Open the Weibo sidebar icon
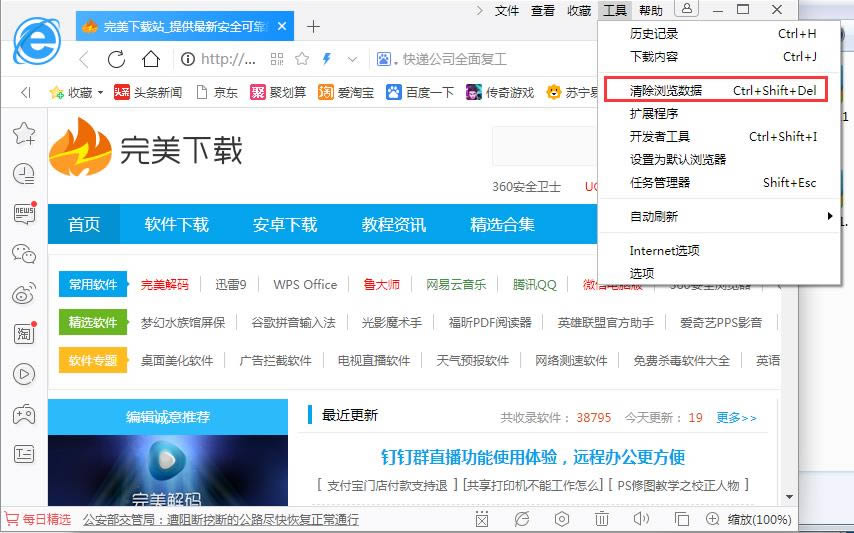This screenshot has height=533, width=854. (24, 294)
